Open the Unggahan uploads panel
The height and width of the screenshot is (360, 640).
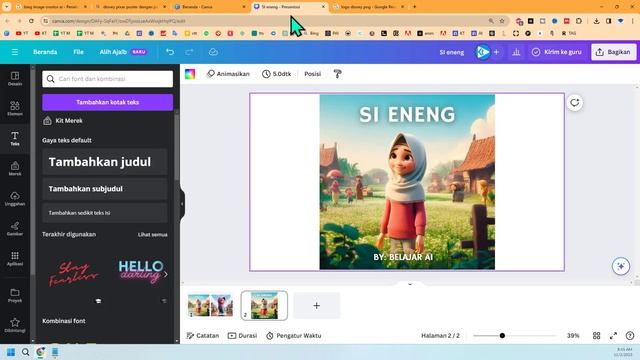[15, 198]
